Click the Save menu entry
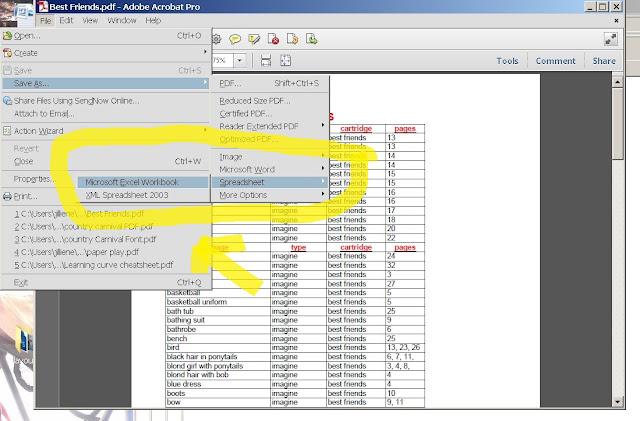This screenshot has height=421, width=640. 106,71
